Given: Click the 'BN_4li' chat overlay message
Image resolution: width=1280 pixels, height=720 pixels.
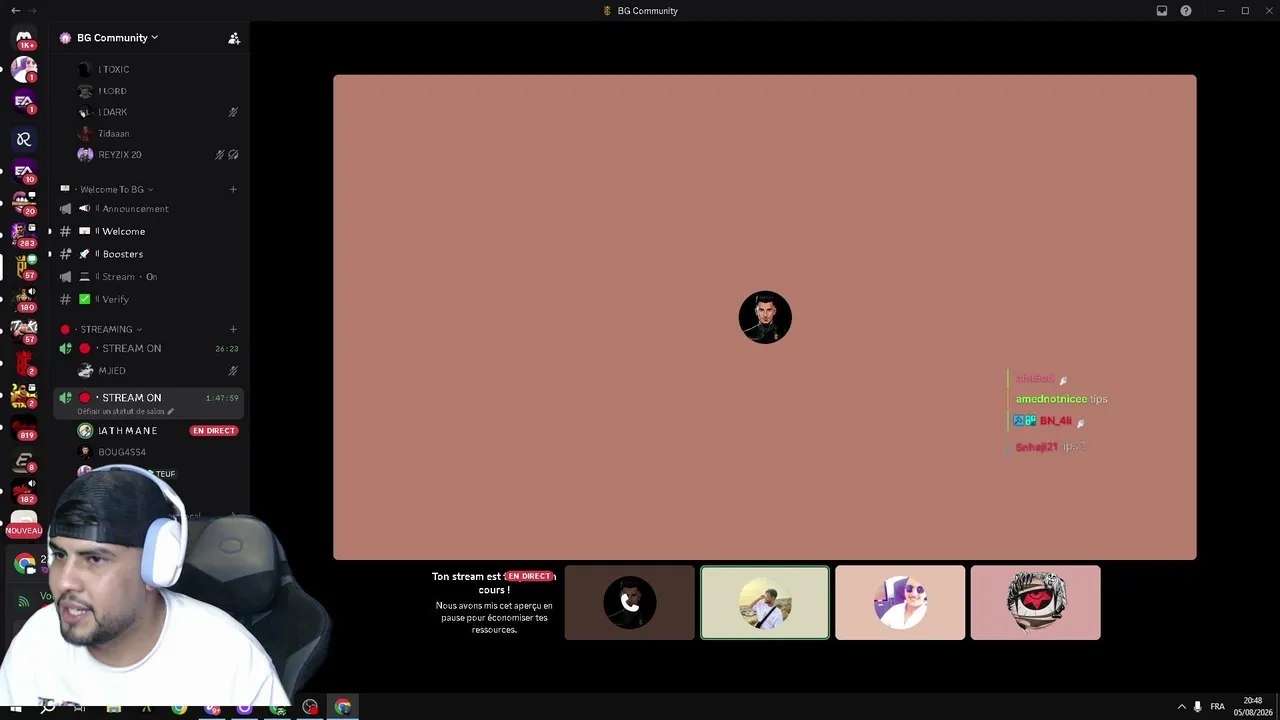Looking at the screenshot, I should tap(1049, 421).
